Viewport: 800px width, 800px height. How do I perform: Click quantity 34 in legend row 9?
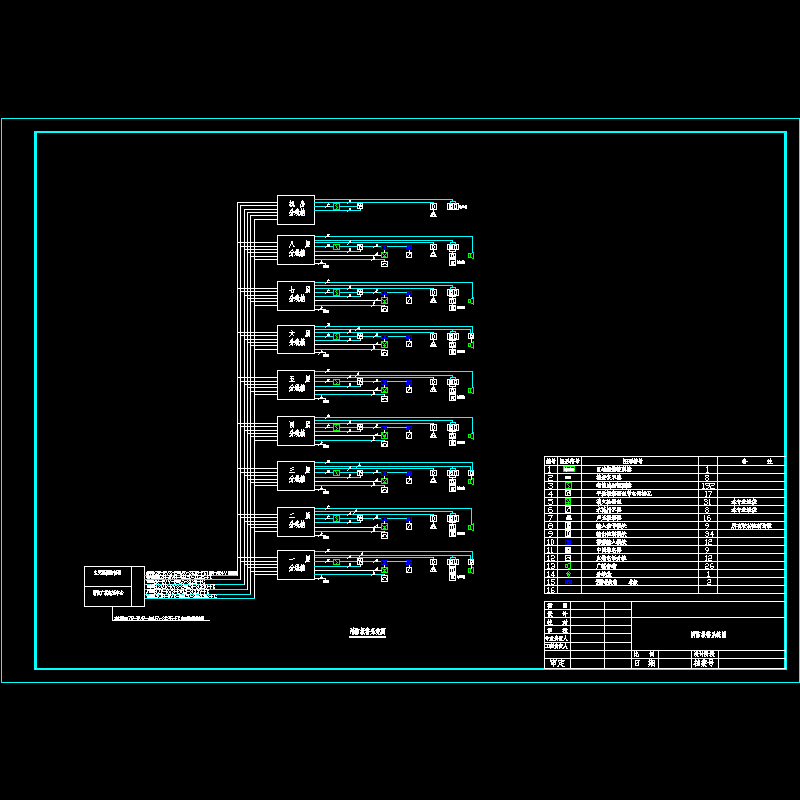(708, 534)
